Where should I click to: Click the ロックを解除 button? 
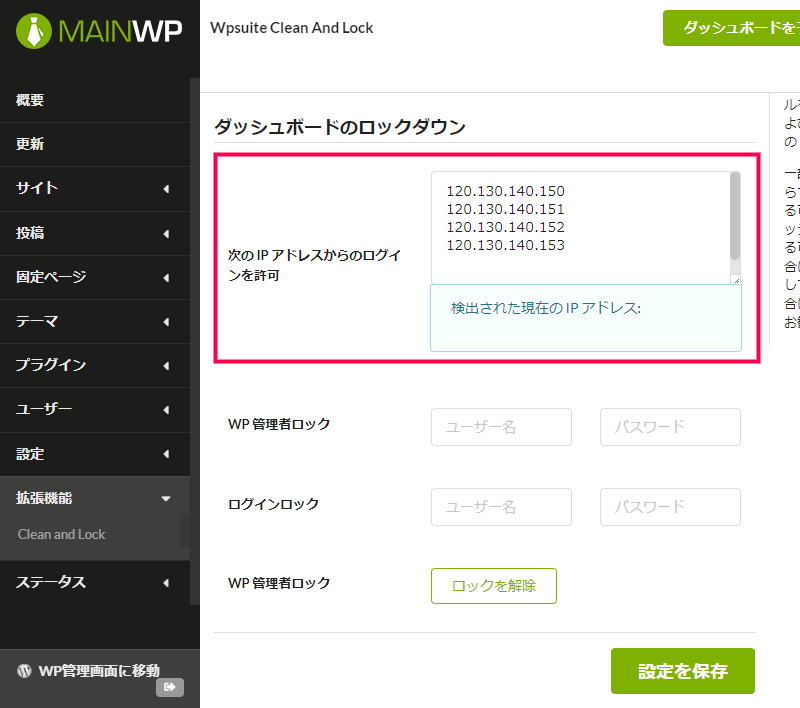pyautogui.click(x=493, y=586)
